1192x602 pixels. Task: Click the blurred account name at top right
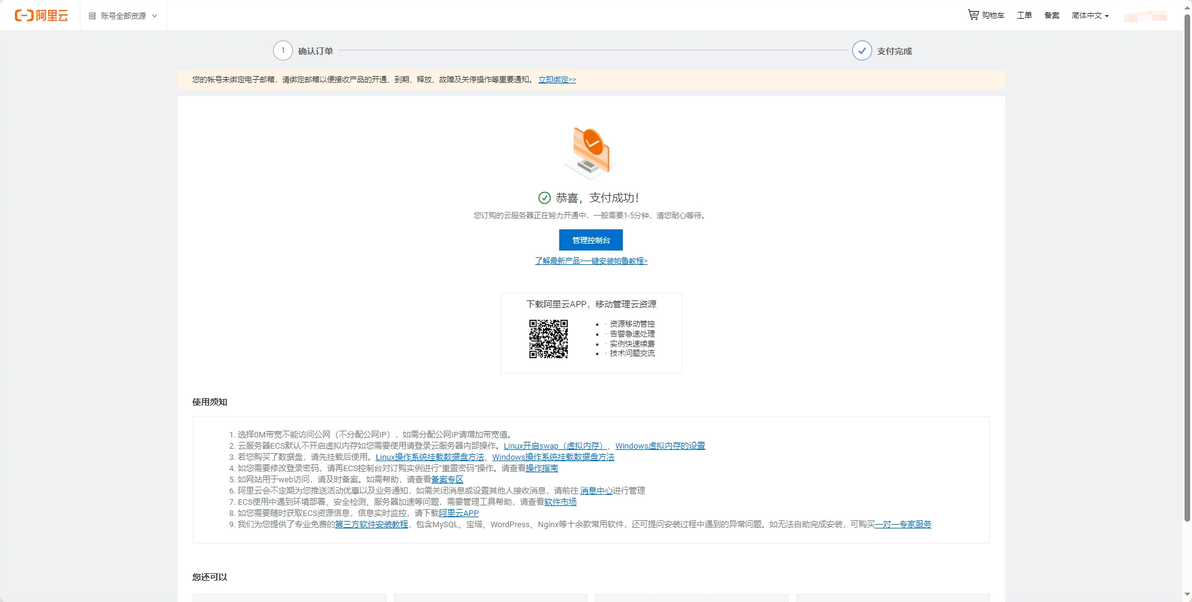[x=1145, y=15]
